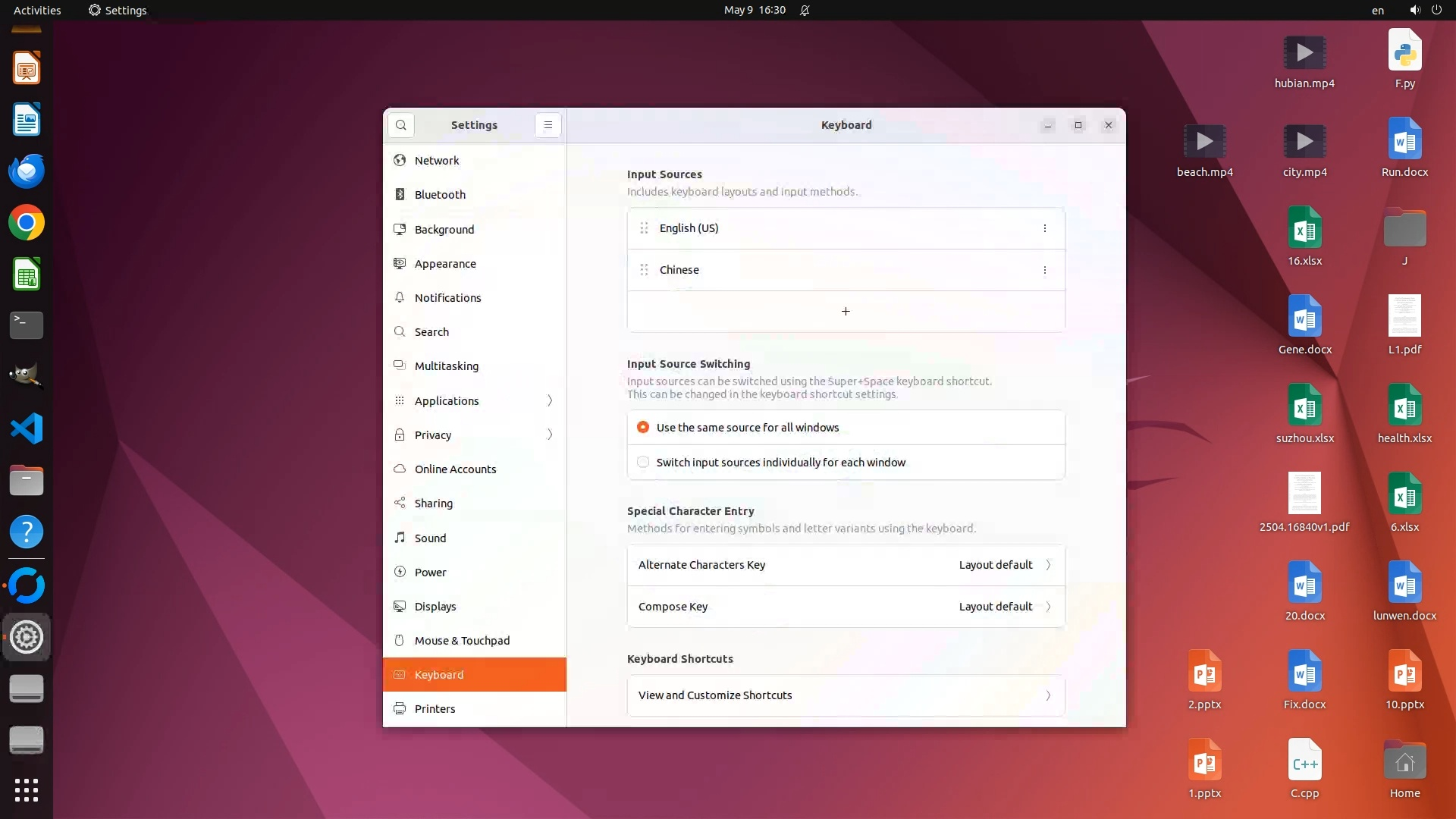This screenshot has width=1456, height=819.
Task: Open options menu for Chinese source
Action: pos(1044,270)
